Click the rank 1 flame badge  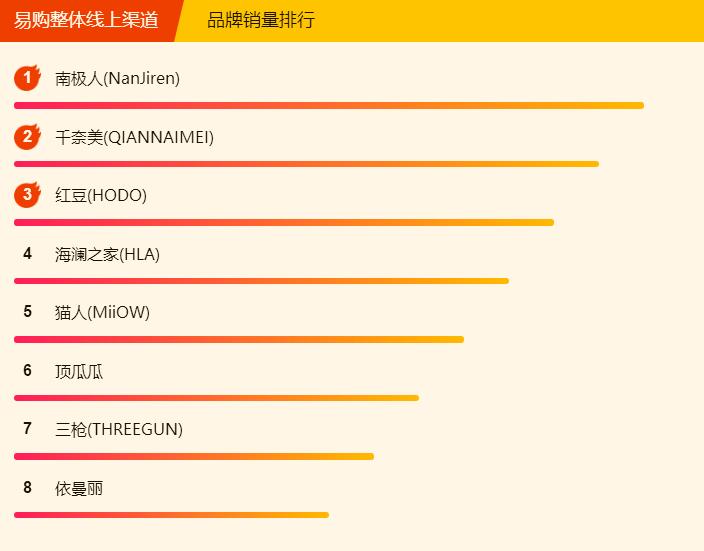click(27, 78)
